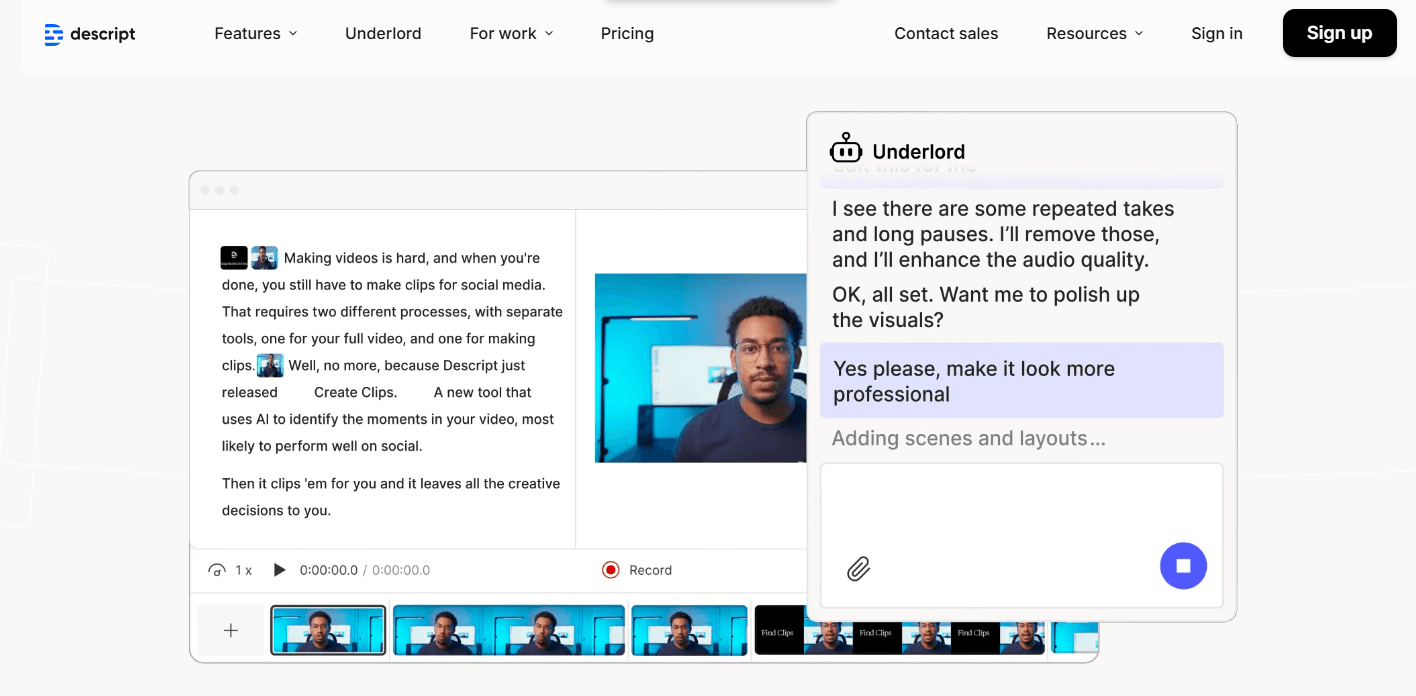Expand the Resources dropdown
Viewport: 1416px width, 696px height.
coord(1094,33)
